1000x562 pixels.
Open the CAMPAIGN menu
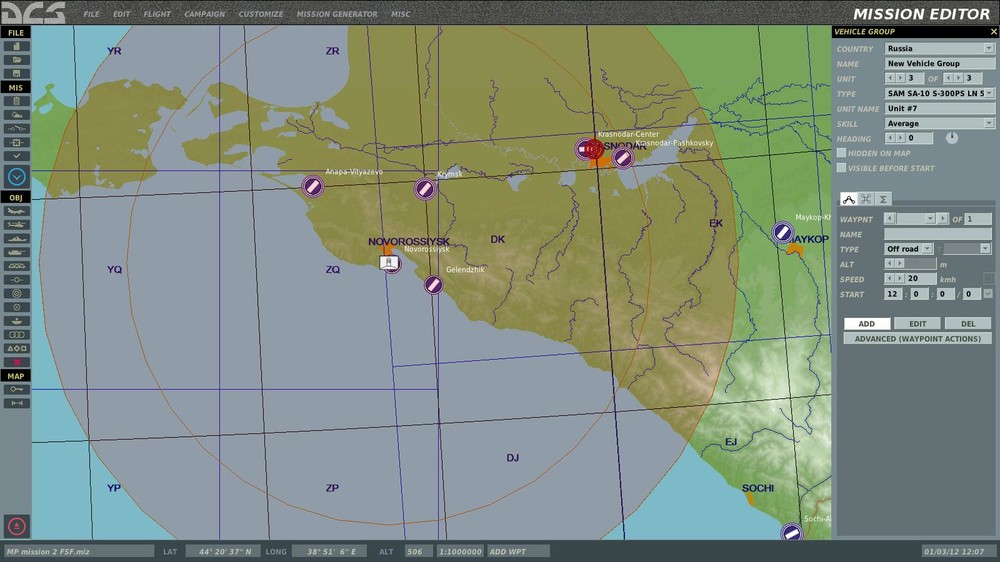[204, 13]
